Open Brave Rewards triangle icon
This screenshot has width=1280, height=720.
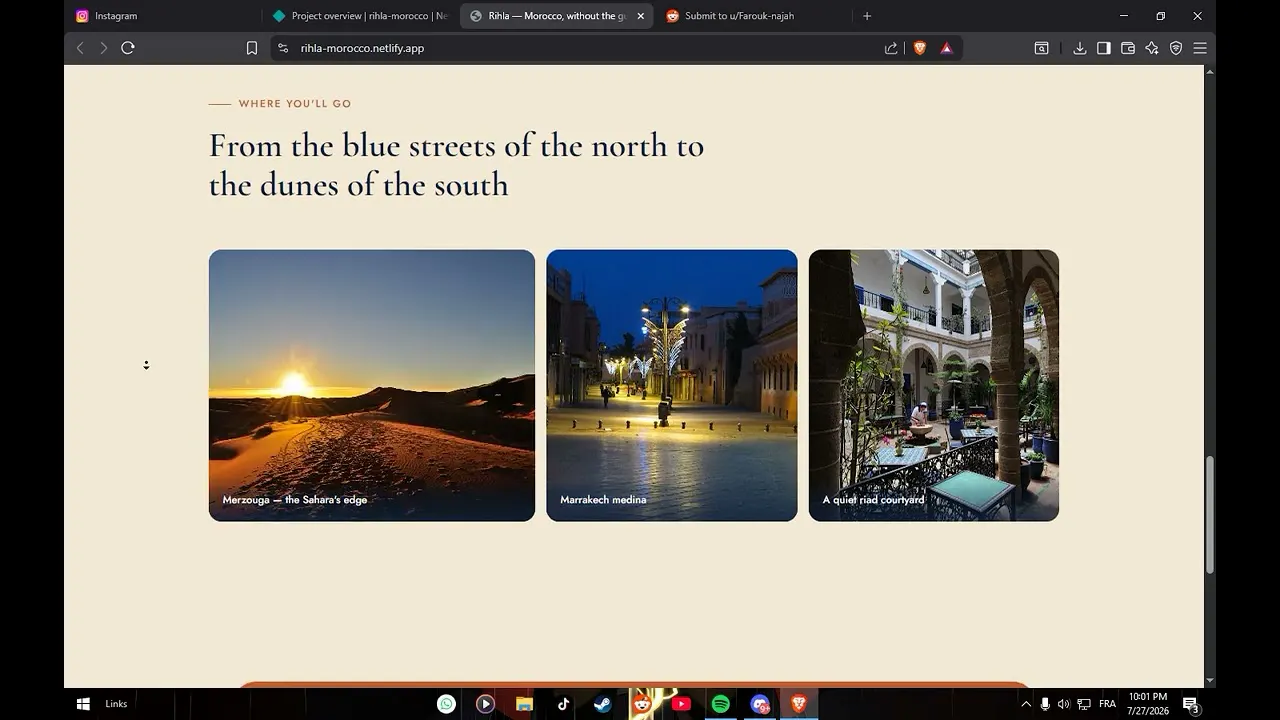pyautogui.click(x=946, y=48)
